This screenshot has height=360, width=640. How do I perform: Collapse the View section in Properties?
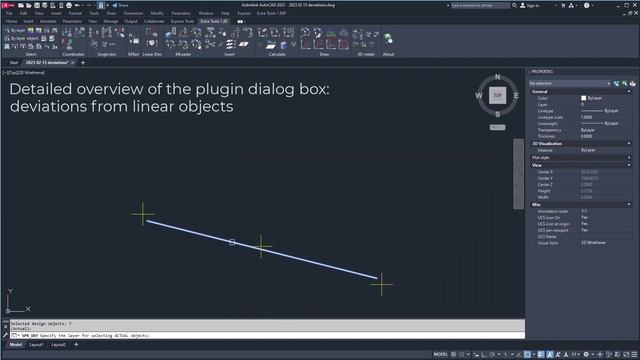point(629,165)
